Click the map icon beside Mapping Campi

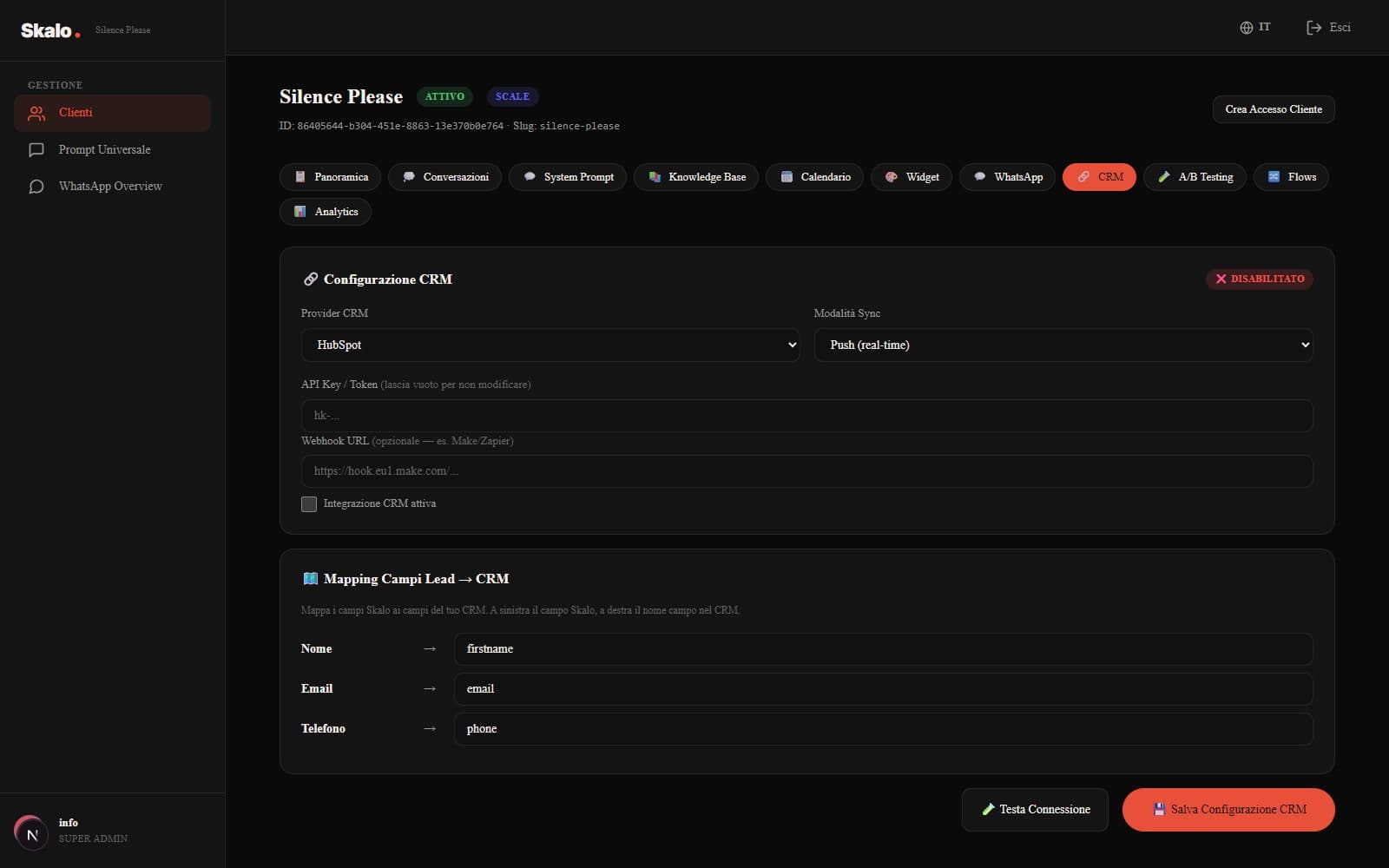(x=310, y=579)
